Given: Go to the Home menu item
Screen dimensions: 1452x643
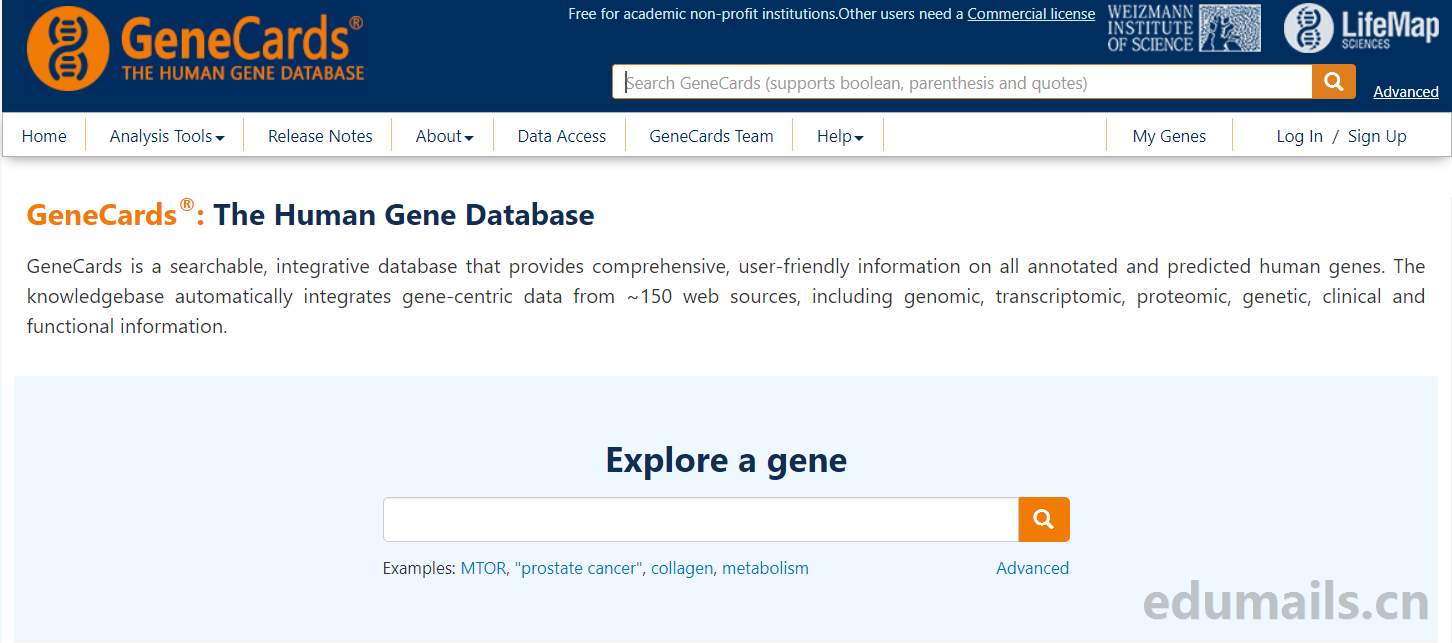Looking at the screenshot, I should [x=44, y=136].
